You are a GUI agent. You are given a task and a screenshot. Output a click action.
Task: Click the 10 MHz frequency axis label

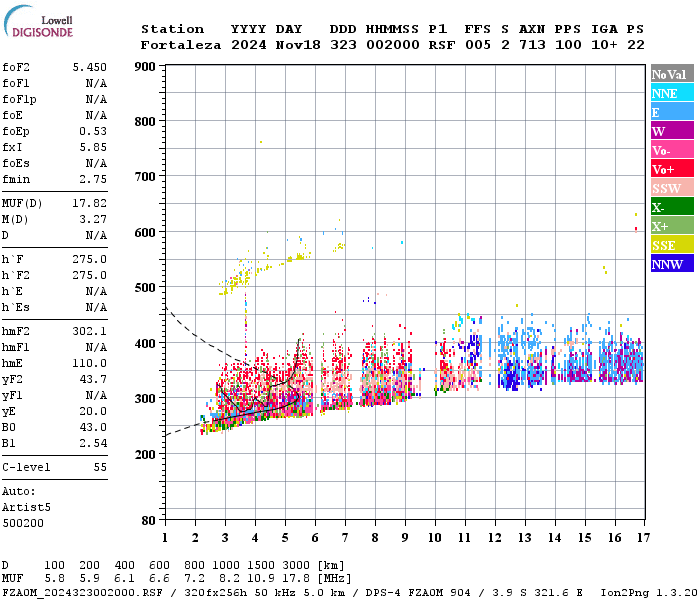tap(435, 538)
